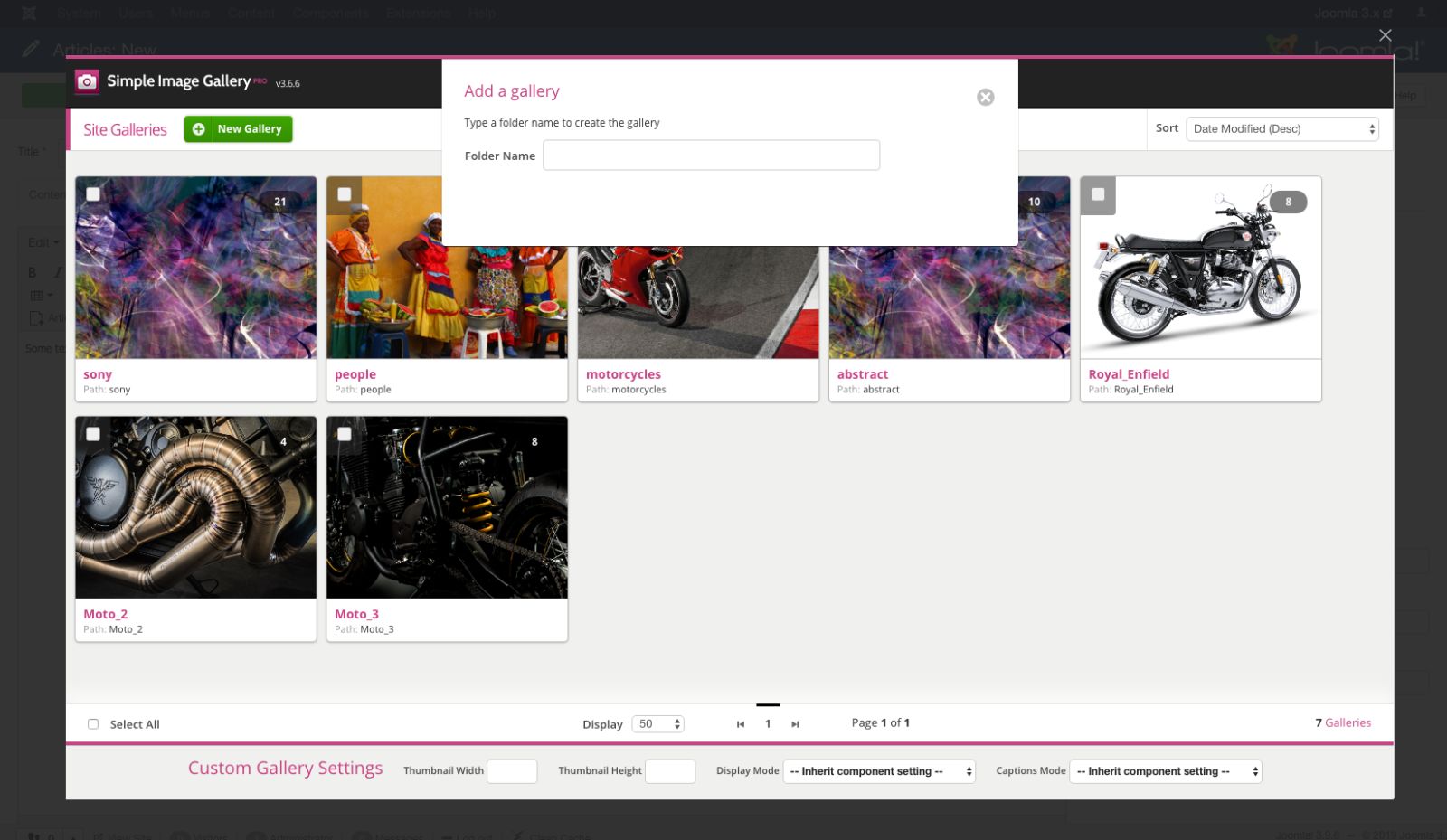The width and height of the screenshot is (1447, 840).
Task: Open the Sort dropdown
Action: point(1282,129)
